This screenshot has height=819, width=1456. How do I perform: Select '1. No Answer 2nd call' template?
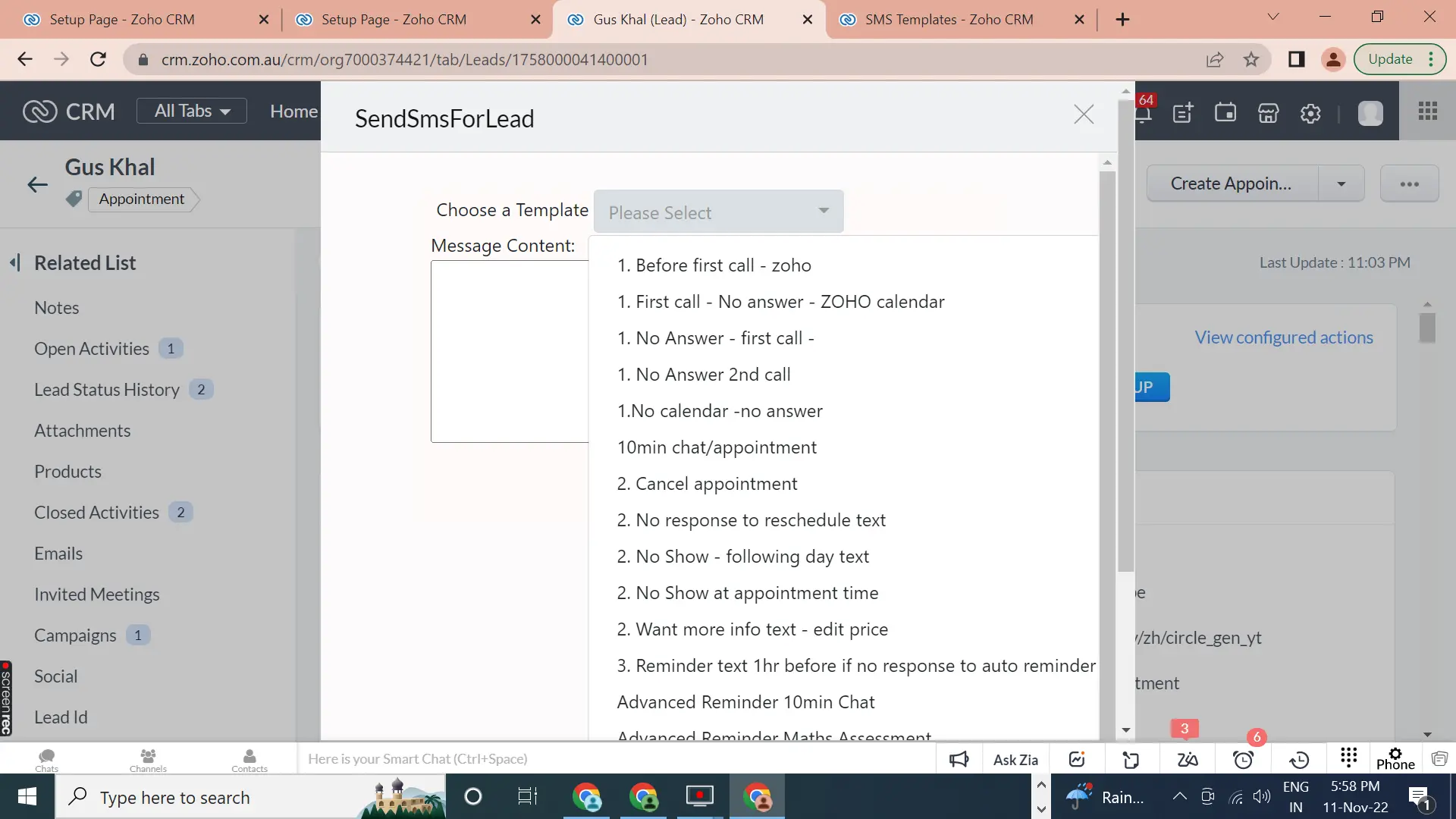pos(704,374)
